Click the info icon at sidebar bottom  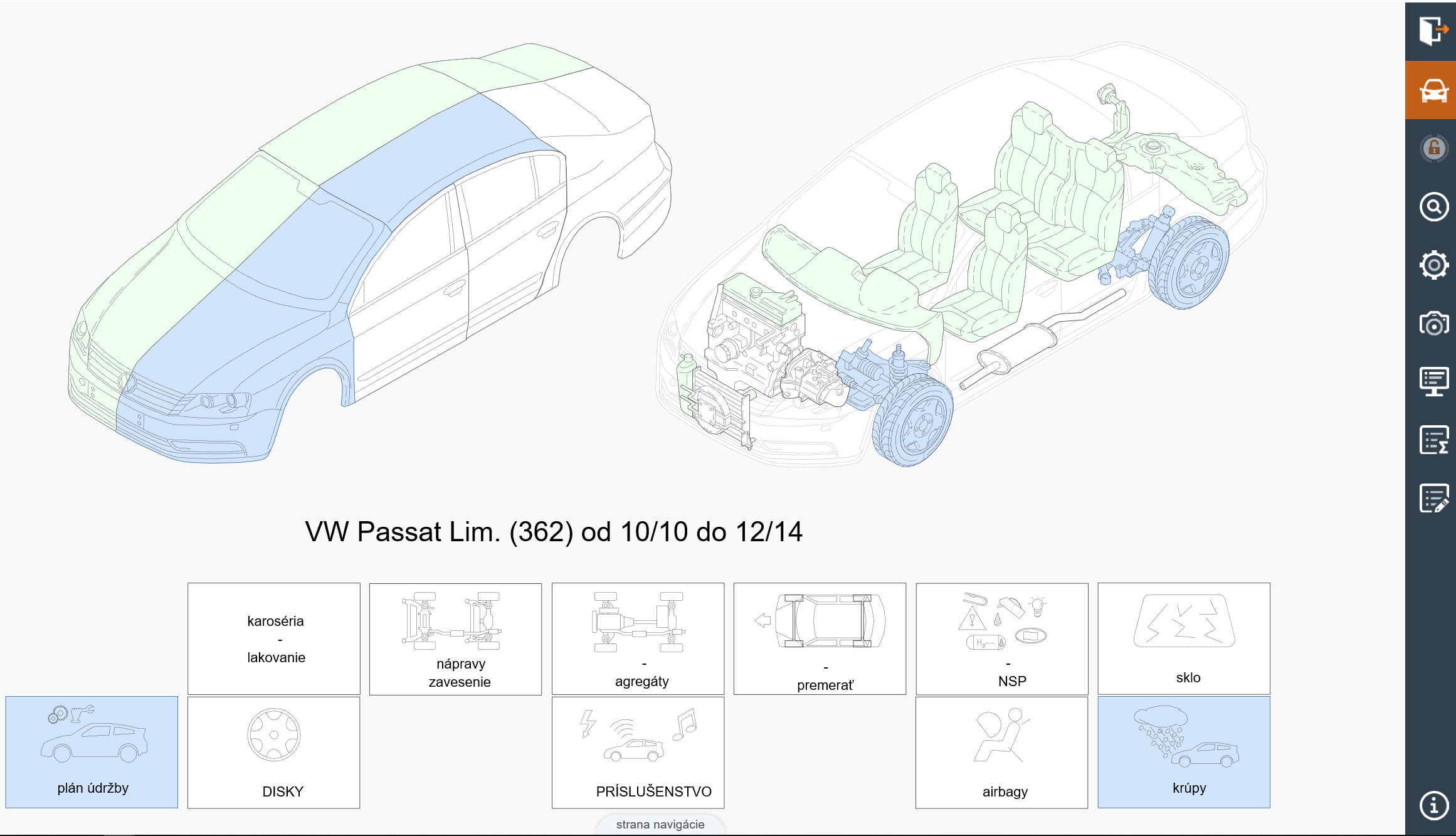click(x=1433, y=806)
